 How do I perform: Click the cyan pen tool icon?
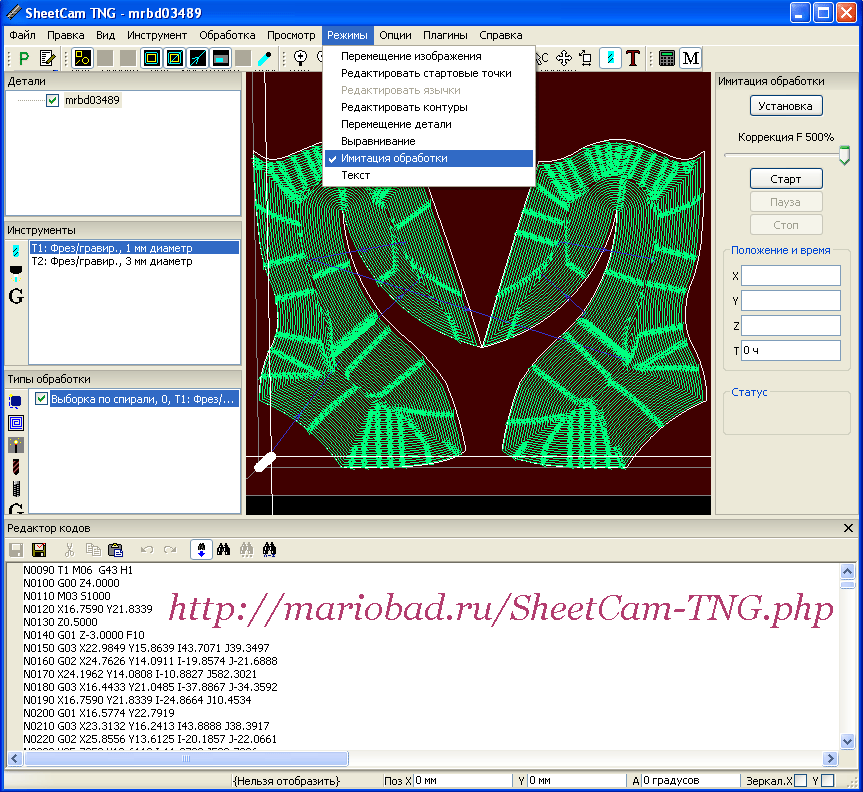(x=265, y=58)
